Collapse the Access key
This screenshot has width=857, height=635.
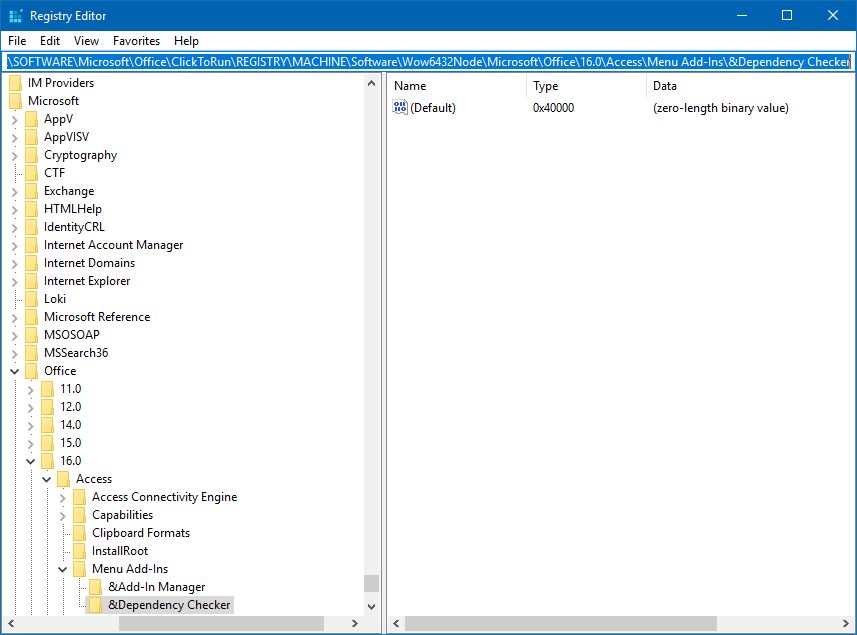(x=46, y=480)
